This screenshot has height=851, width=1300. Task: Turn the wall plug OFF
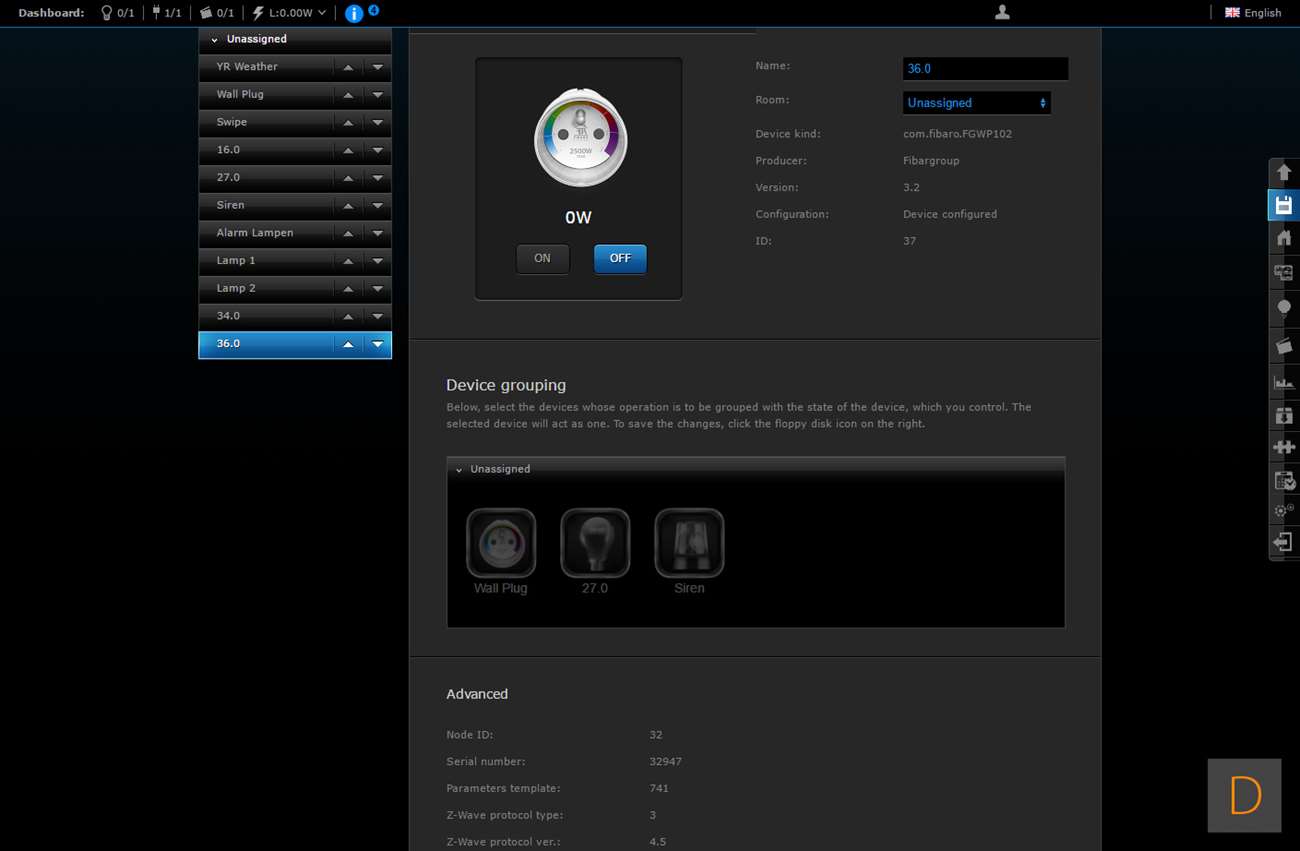pos(620,258)
